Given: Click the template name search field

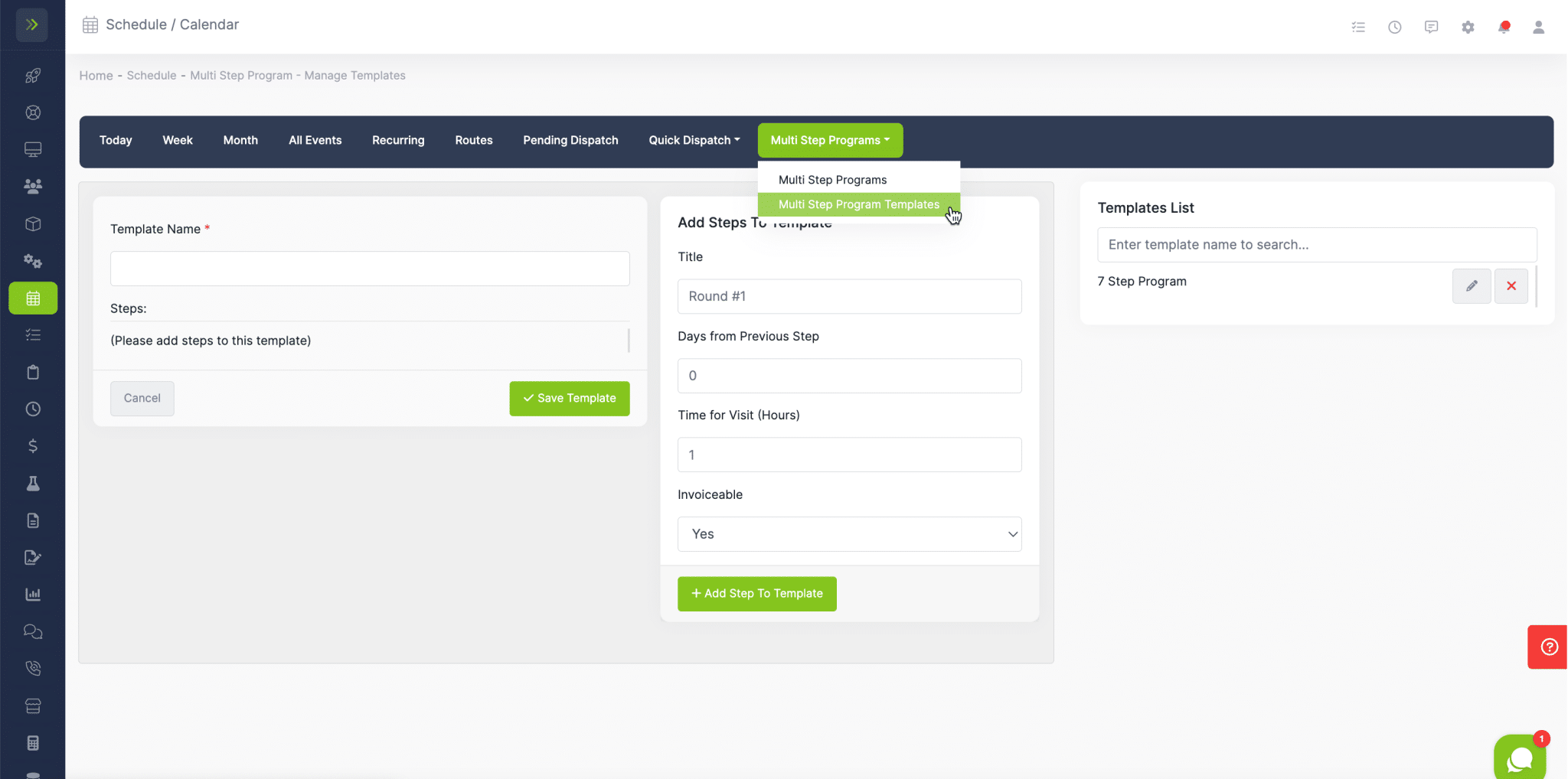Looking at the screenshot, I should [1315, 244].
